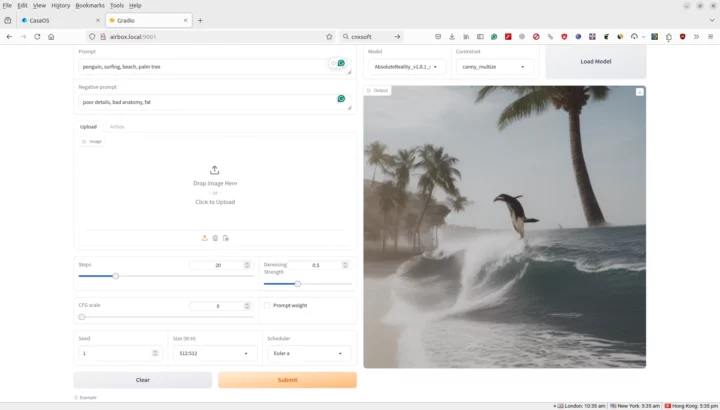Click the London clock in the status bar
The height and width of the screenshot is (410, 720).
(581, 406)
